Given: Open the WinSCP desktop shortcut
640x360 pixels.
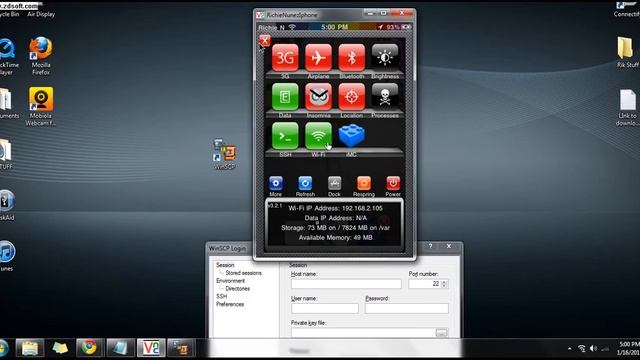Looking at the screenshot, I should click(224, 154).
